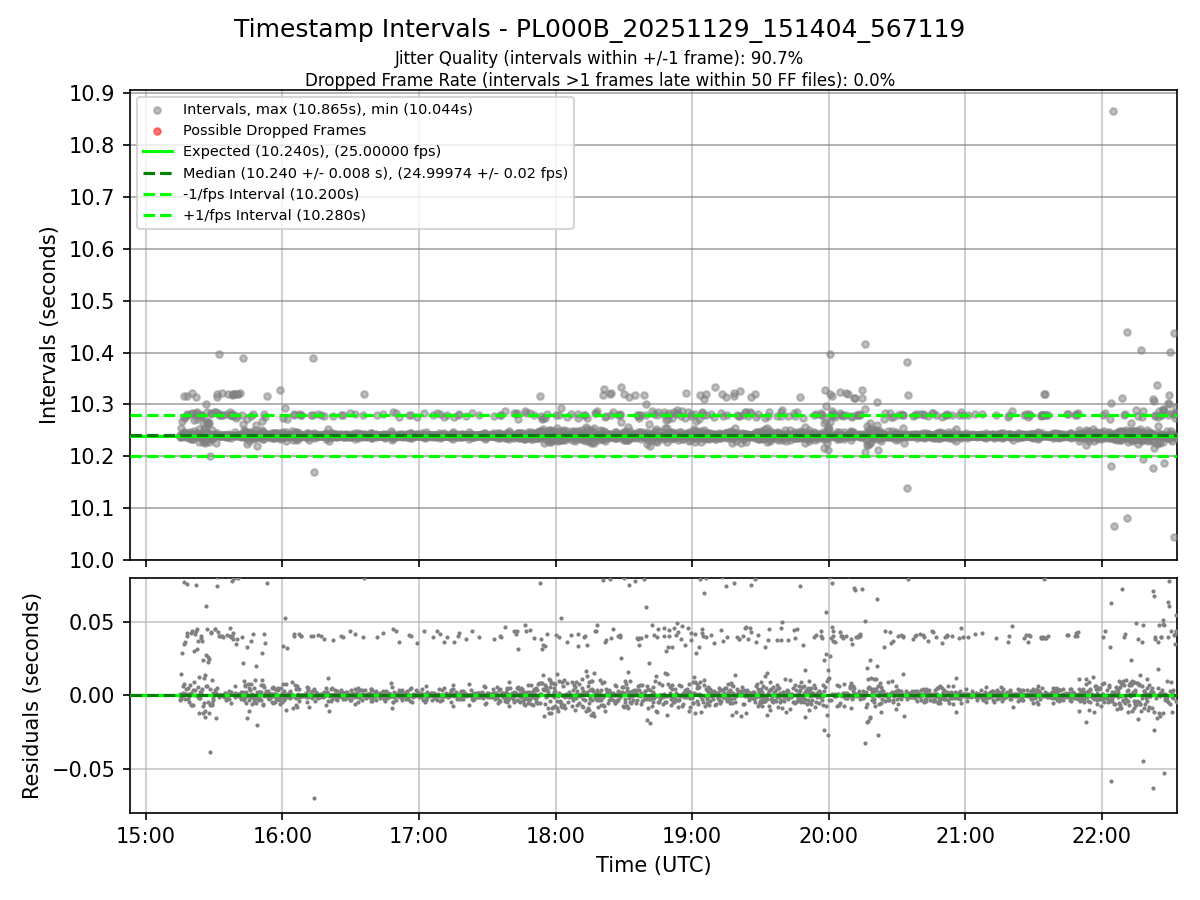Click the 17:00 x-axis tick label
The width and height of the screenshot is (1200, 900).
(419, 834)
